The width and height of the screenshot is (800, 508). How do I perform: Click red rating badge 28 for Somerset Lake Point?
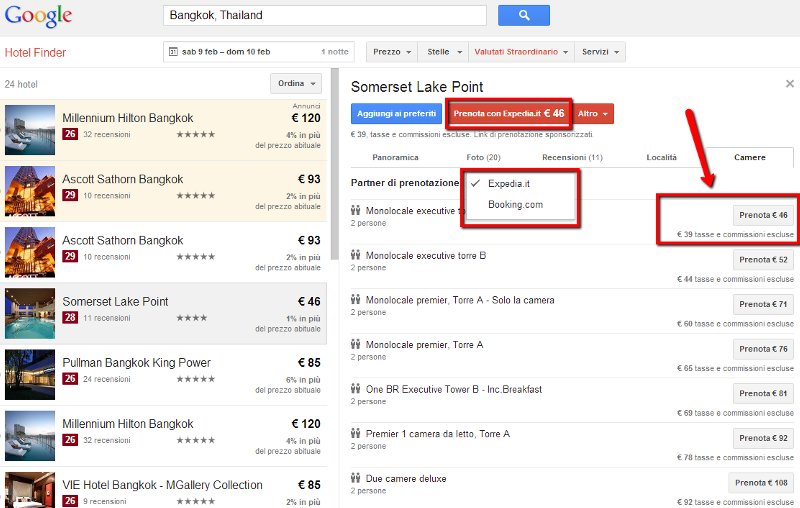[x=70, y=317]
